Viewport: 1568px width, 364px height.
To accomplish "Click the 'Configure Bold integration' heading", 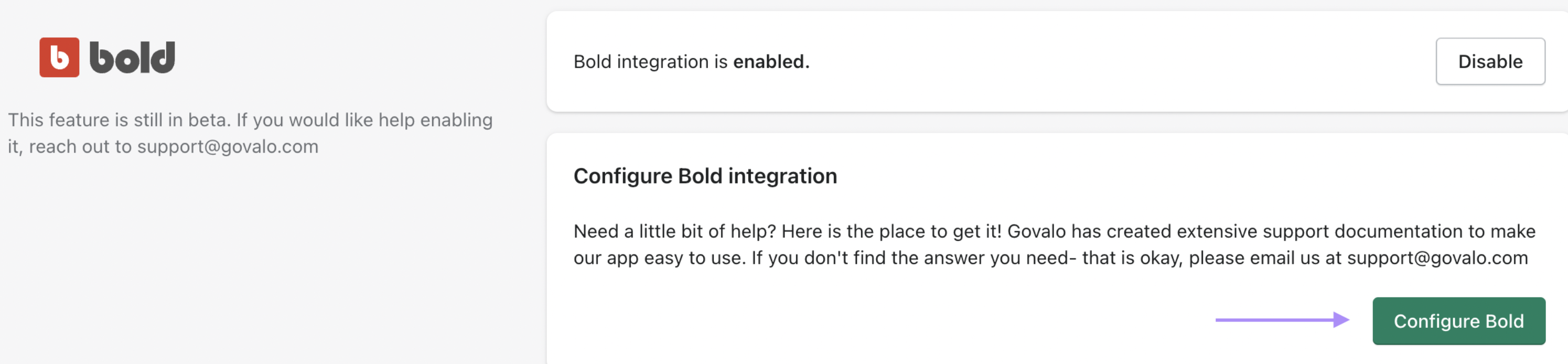I will [704, 176].
